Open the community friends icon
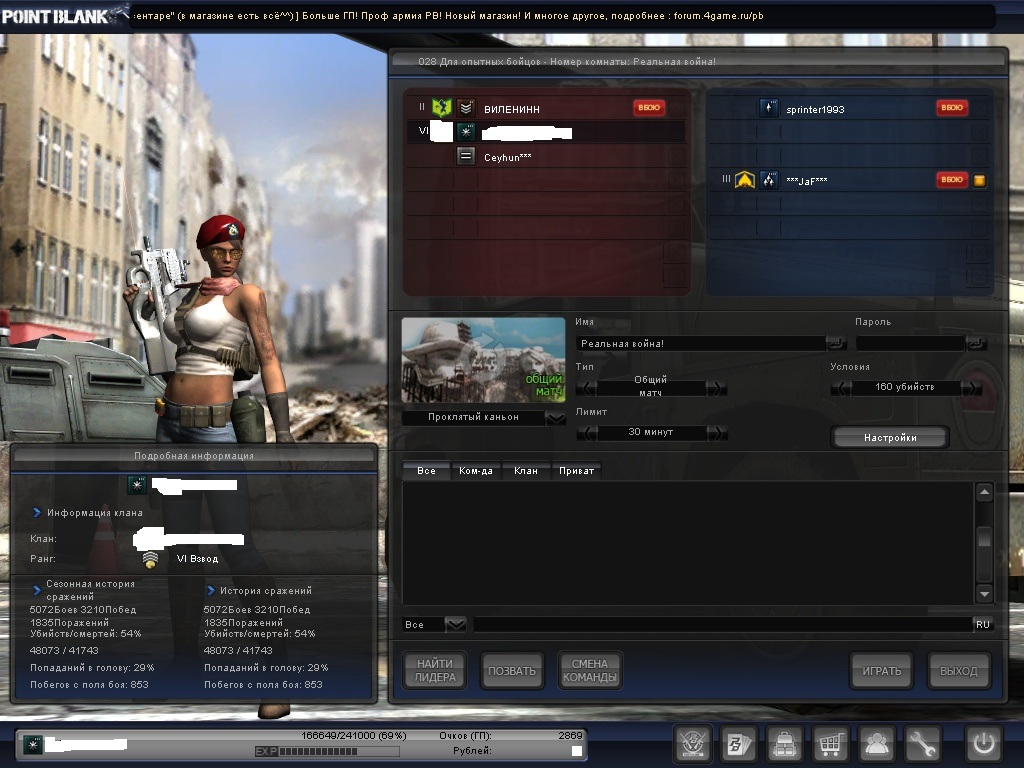The image size is (1024, 768). tap(876, 744)
